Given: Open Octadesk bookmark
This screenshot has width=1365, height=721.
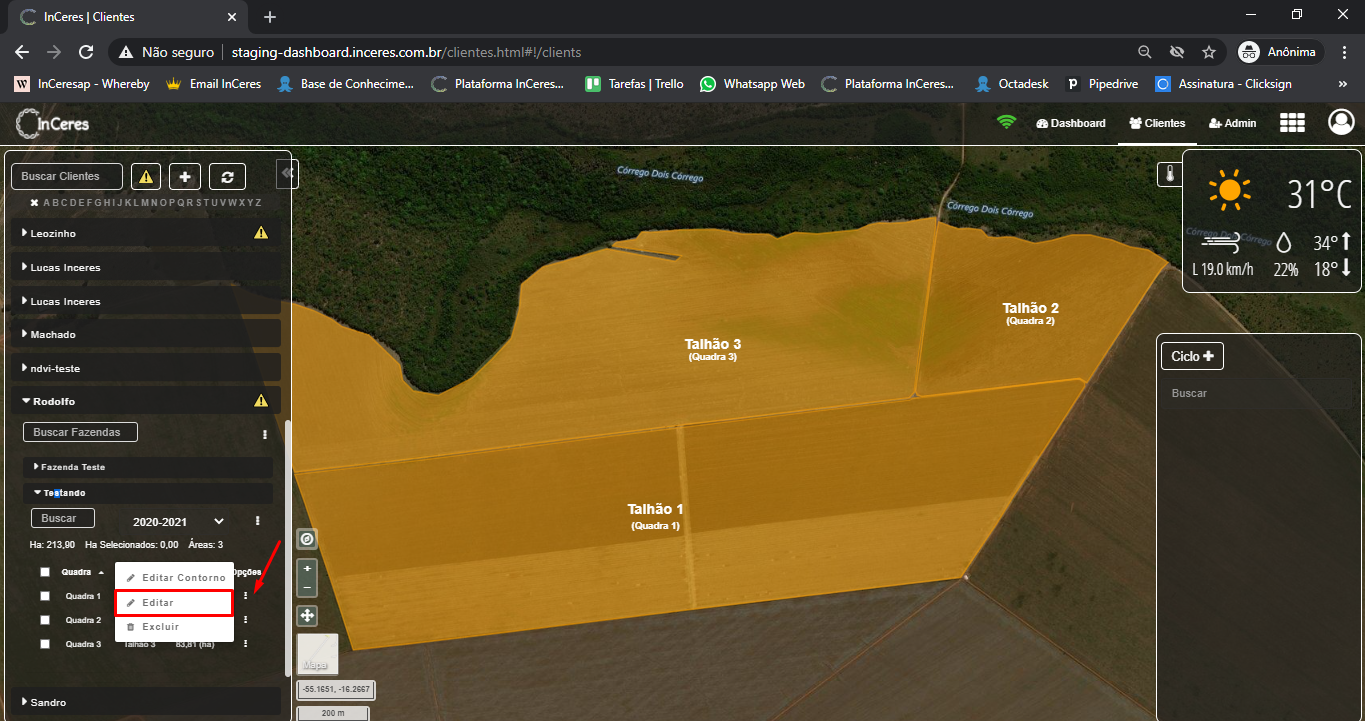Looking at the screenshot, I should click(1012, 84).
